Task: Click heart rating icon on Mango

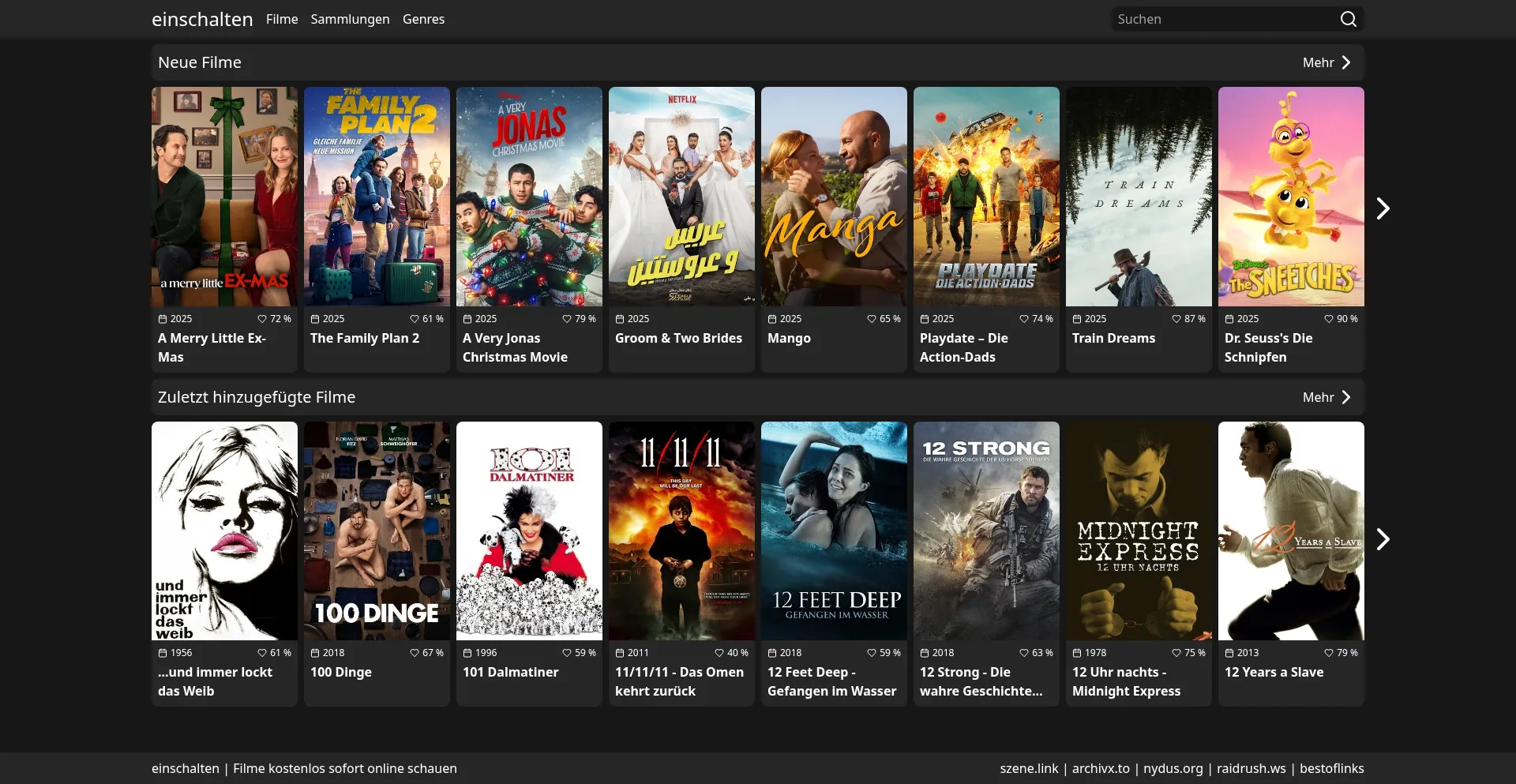Action: 872,319
